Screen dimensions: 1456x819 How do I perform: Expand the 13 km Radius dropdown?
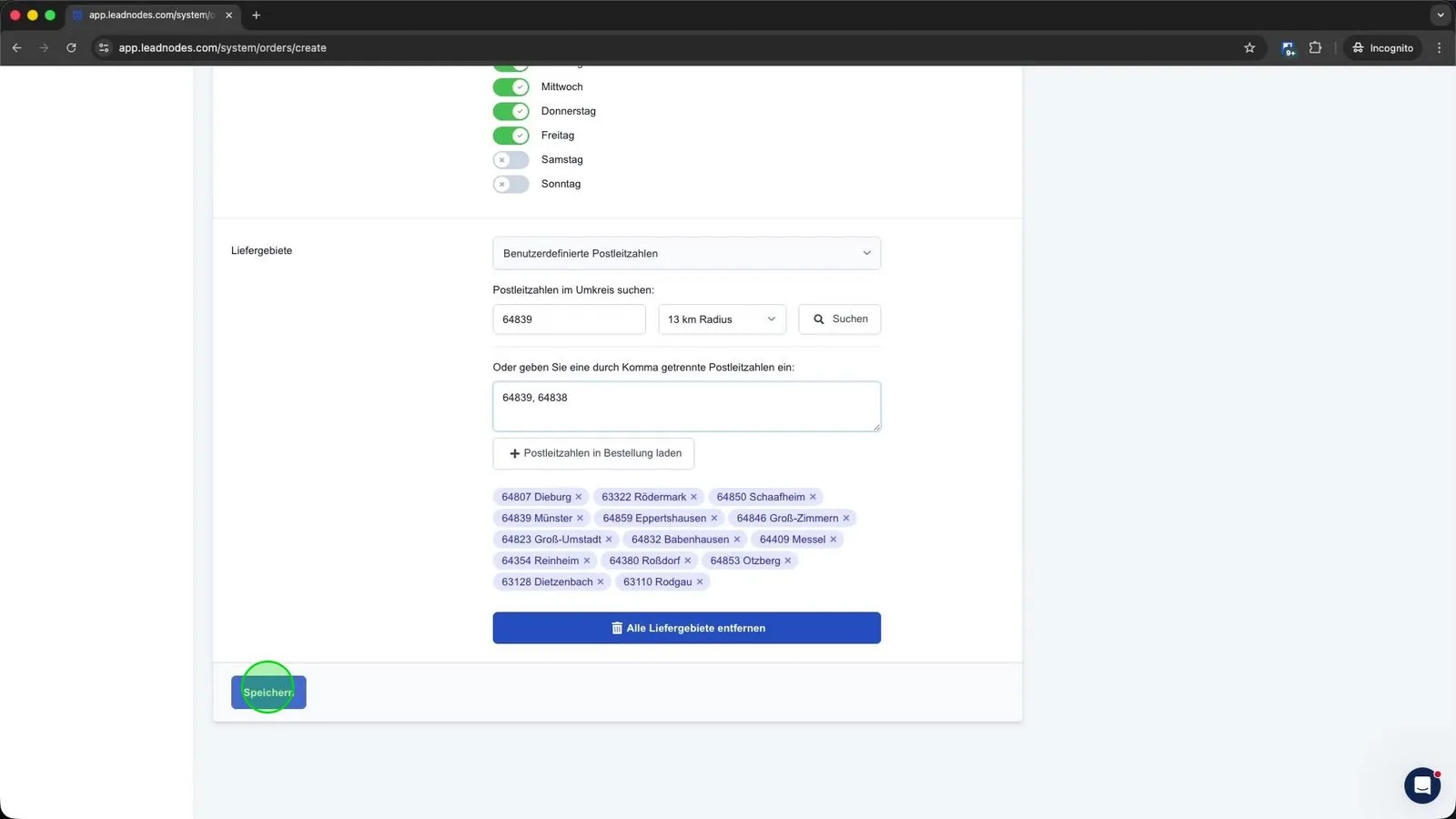(x=722, y=319)
